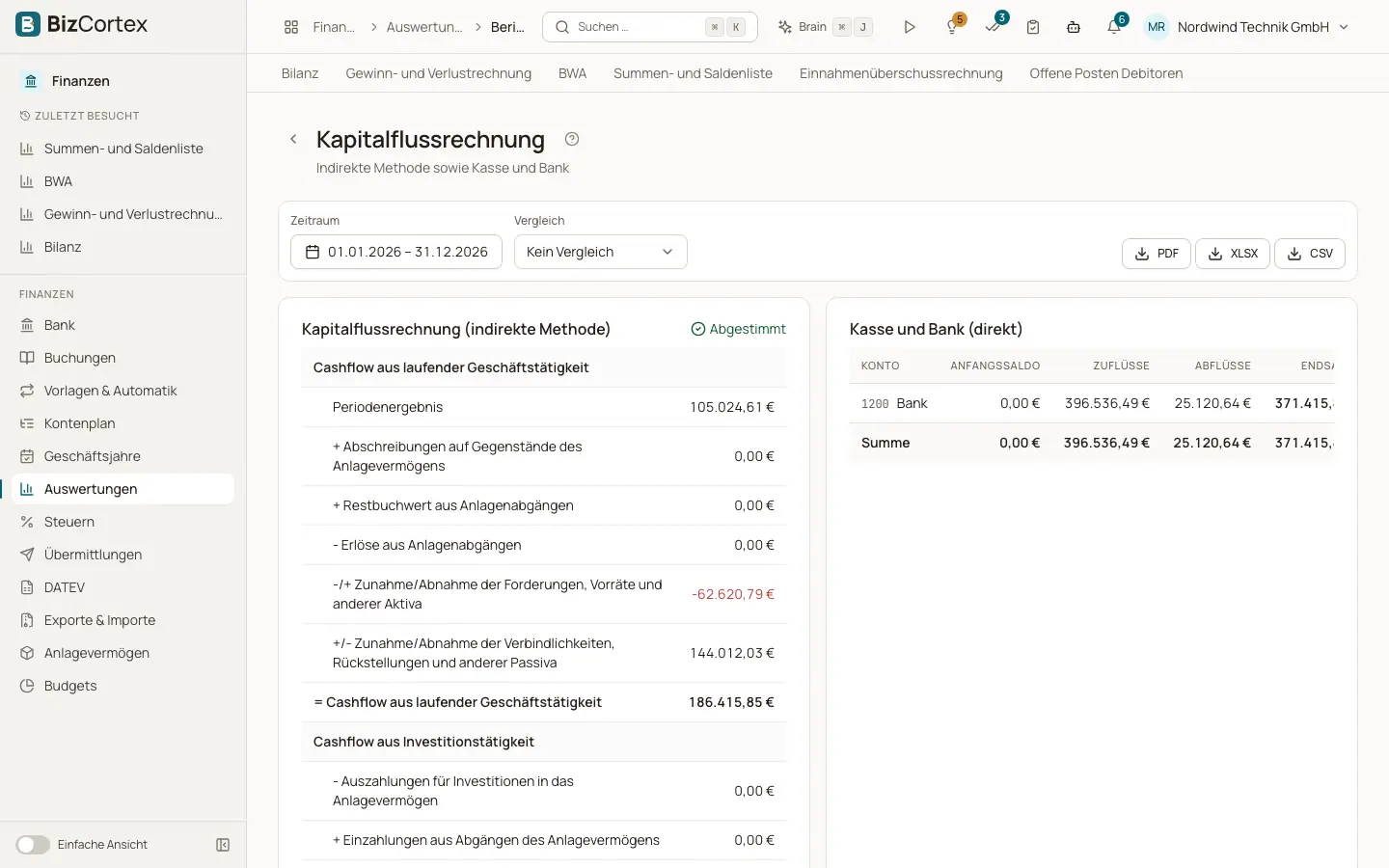
Task: Open the Offene Posten Debitoren tab
Action: (x=1106, y=73)
